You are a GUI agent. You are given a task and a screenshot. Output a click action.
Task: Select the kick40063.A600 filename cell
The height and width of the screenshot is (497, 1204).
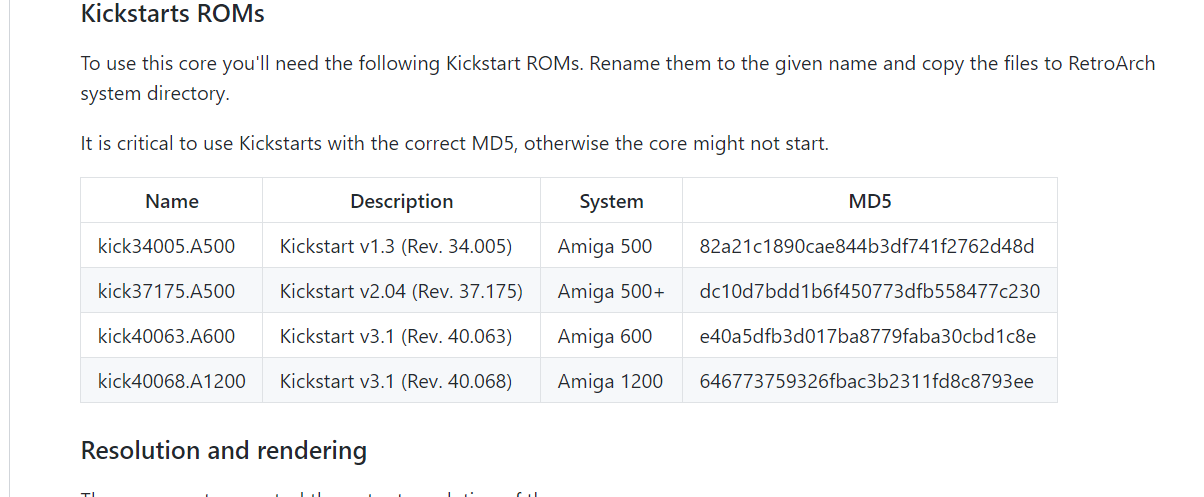pyautogui.click(x=172, y=336)
